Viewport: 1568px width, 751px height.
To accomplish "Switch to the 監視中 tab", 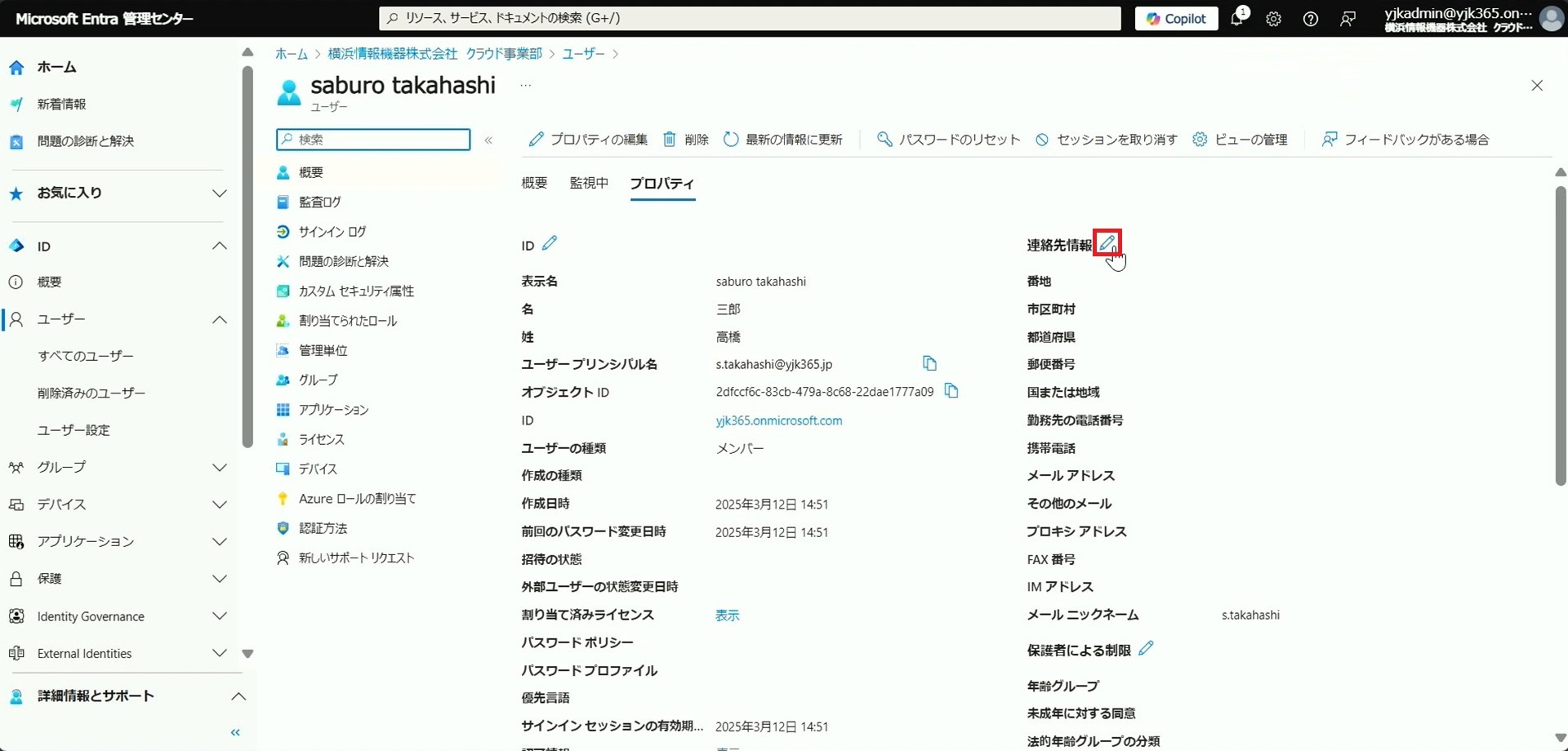I will click(x=589, y=184).
